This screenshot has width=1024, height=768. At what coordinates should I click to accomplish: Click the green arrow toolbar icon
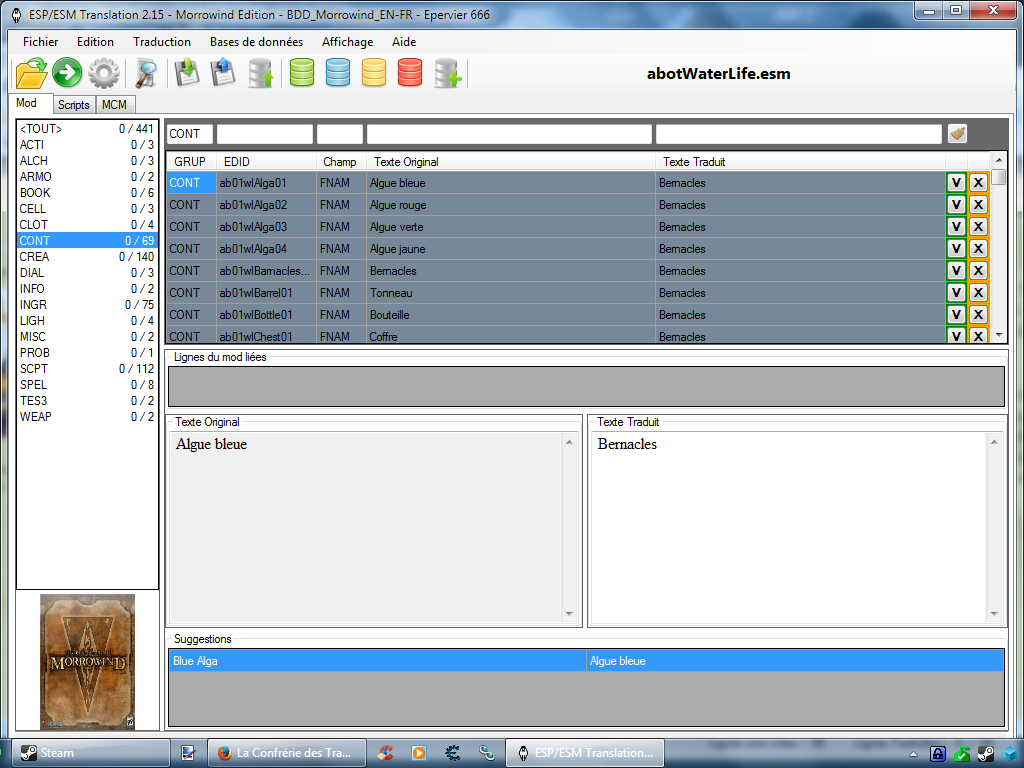click(67, 72)
